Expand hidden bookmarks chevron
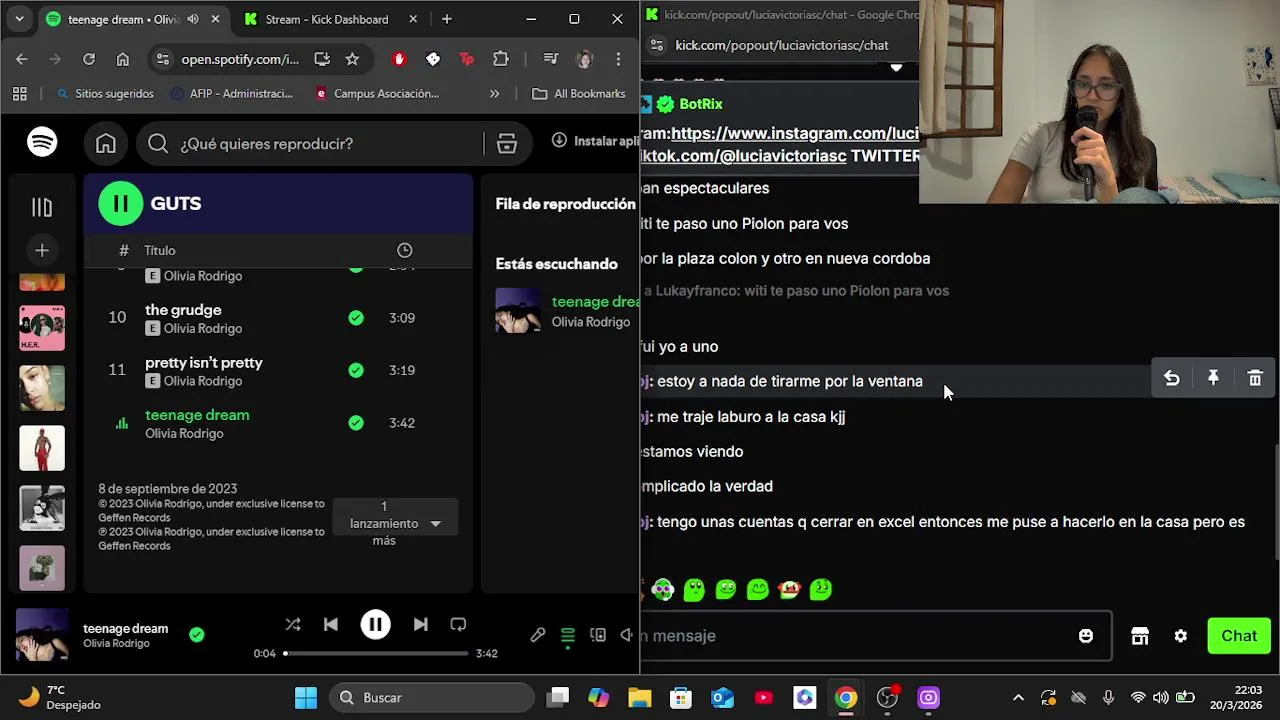1280x720 pixels. click(x=494, y=94)
